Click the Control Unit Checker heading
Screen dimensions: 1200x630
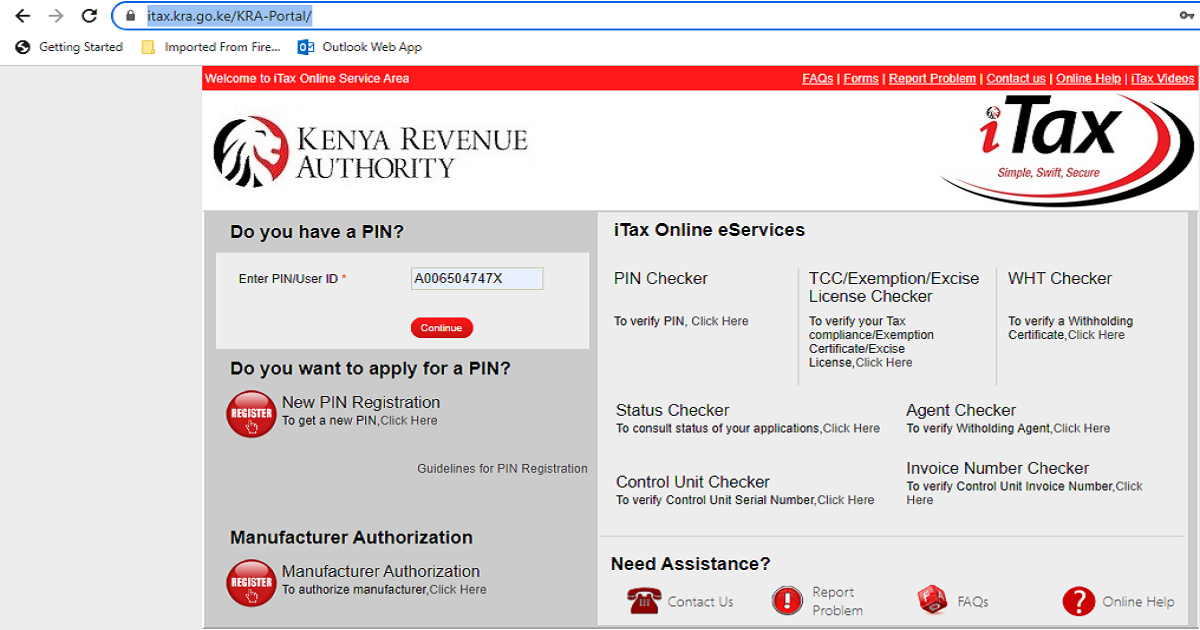pyautogui.click(x=693, y=482)
